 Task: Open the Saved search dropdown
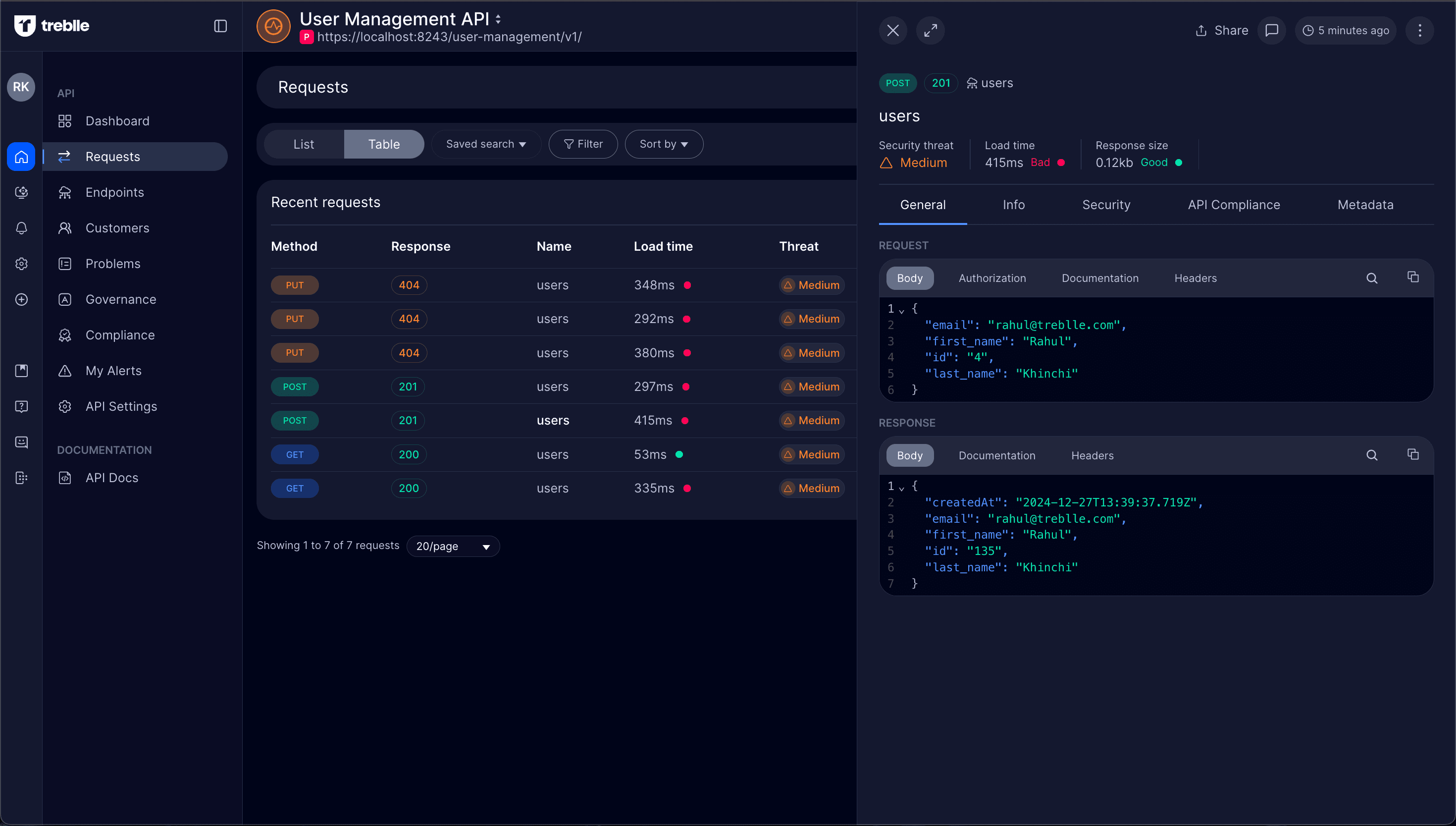(x=486, y=144)
